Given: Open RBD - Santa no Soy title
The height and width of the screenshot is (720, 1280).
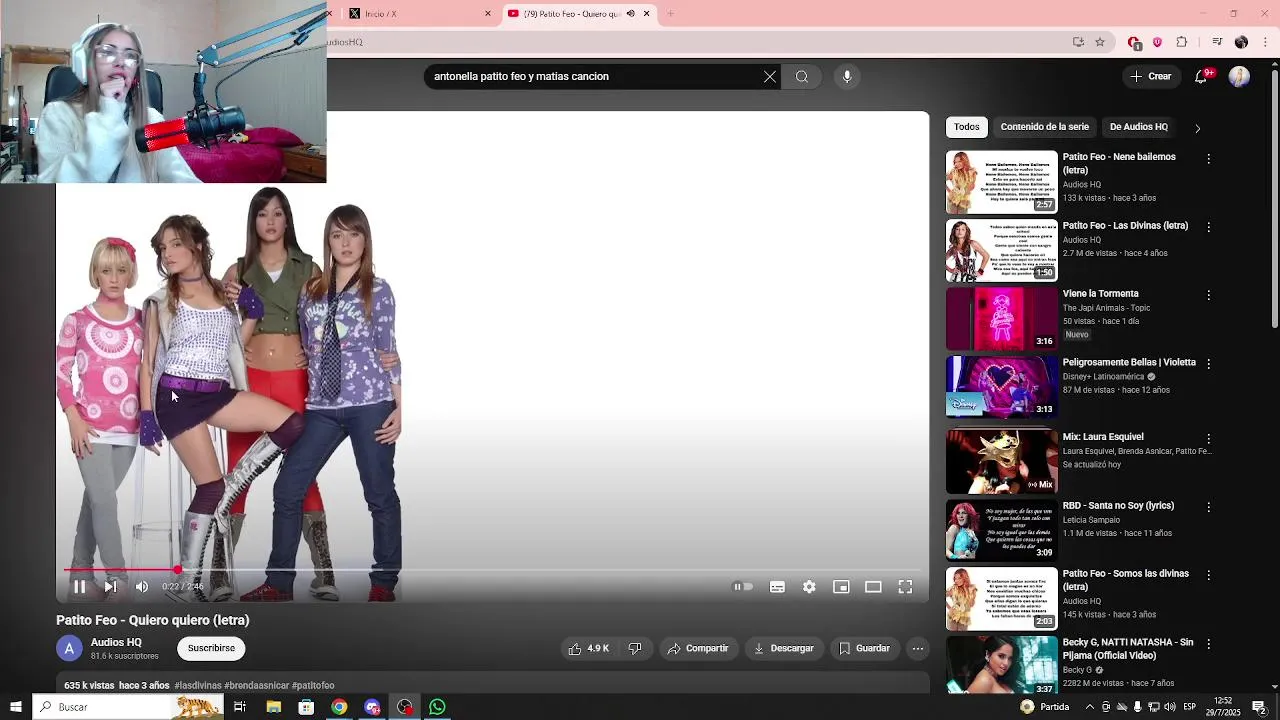Looking at the screenshot, I should tap(1118, 506).
